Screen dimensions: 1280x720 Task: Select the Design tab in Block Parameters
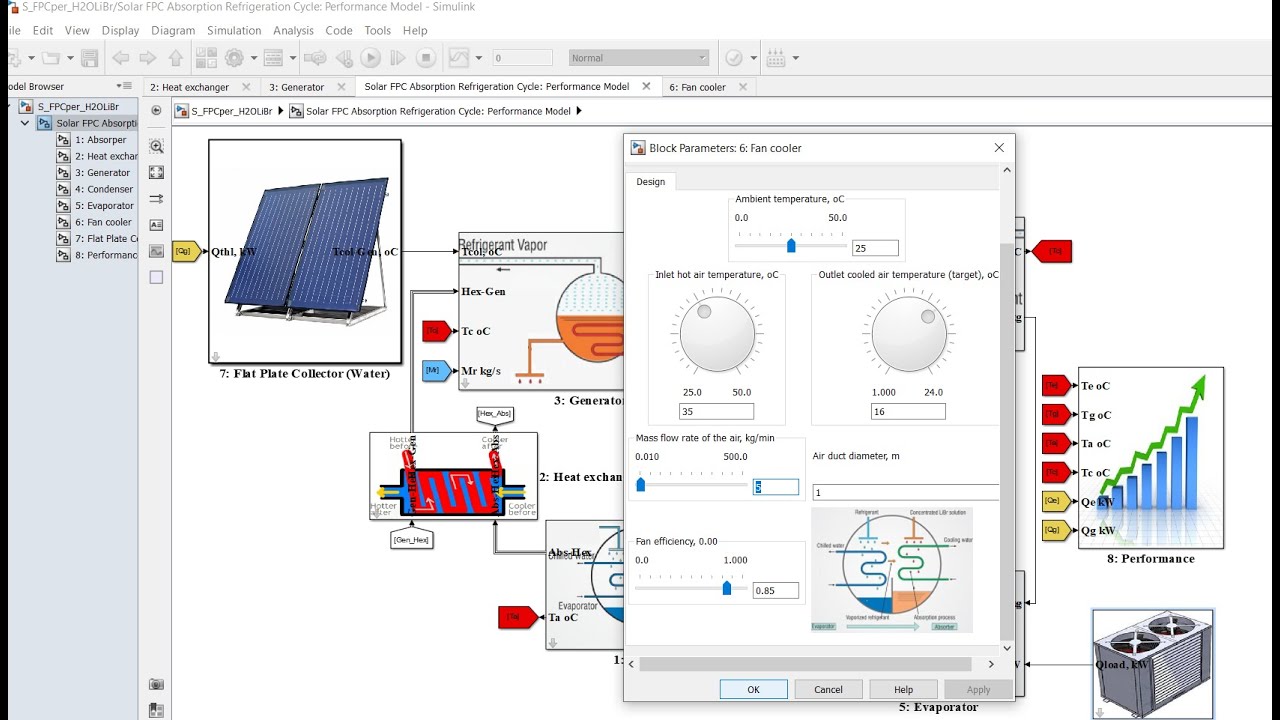651,182
